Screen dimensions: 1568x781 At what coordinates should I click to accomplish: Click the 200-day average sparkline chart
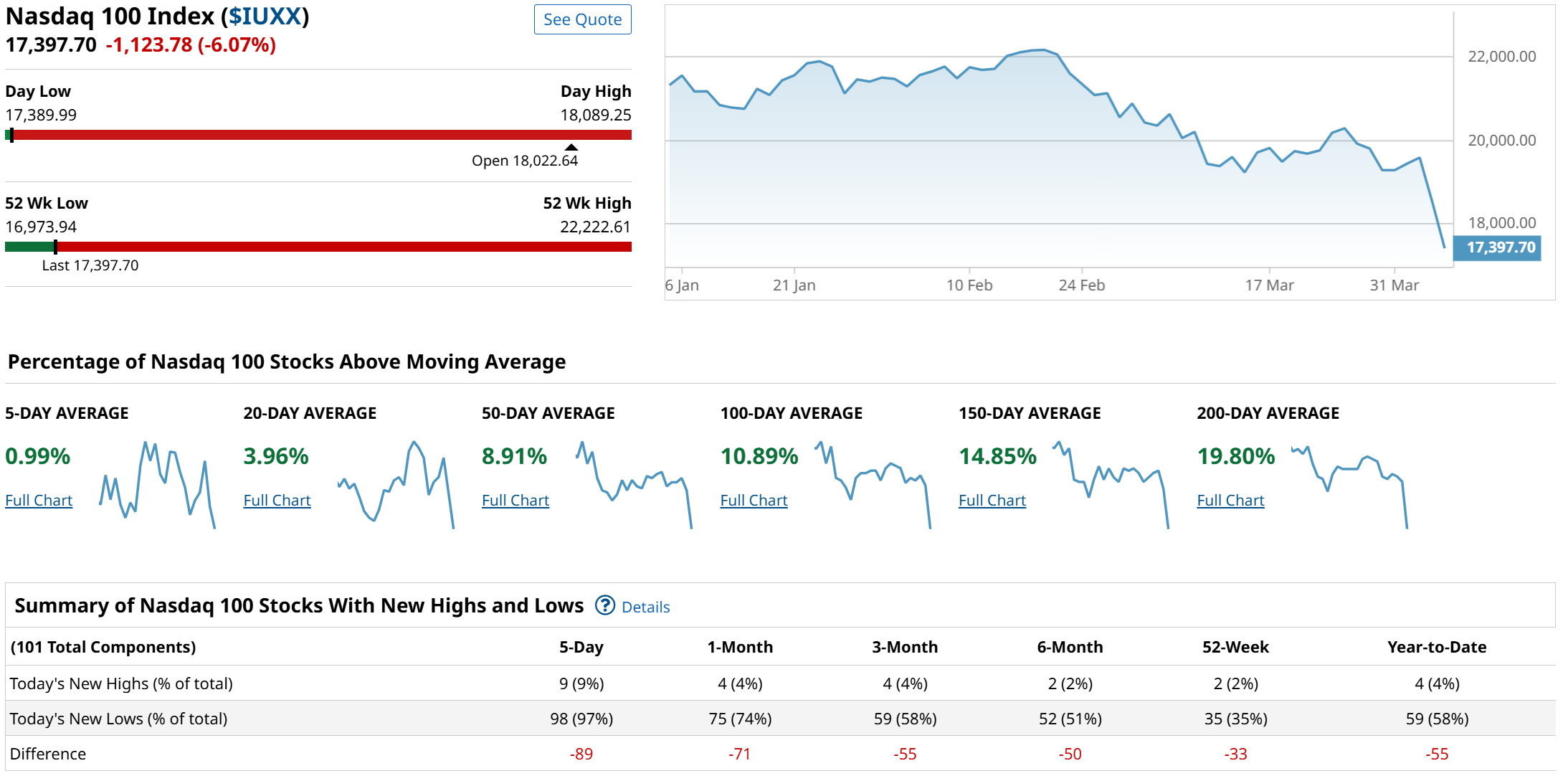pyautogui.click(x=1349, y=484)
